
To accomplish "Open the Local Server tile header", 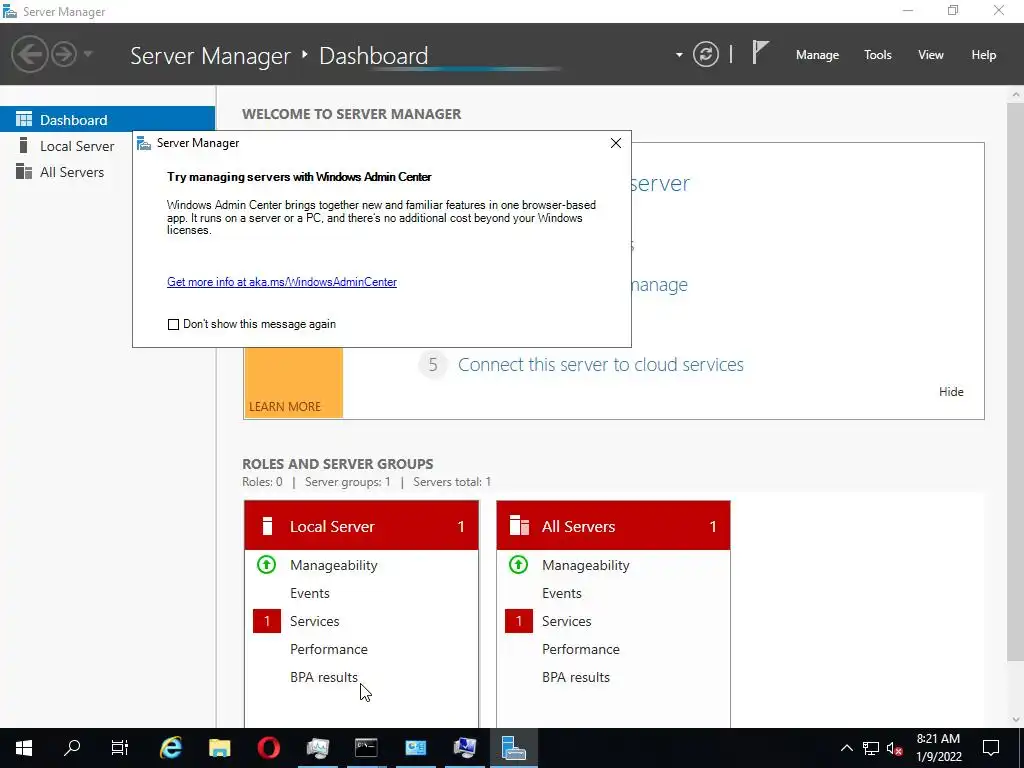I will point(361,526).
